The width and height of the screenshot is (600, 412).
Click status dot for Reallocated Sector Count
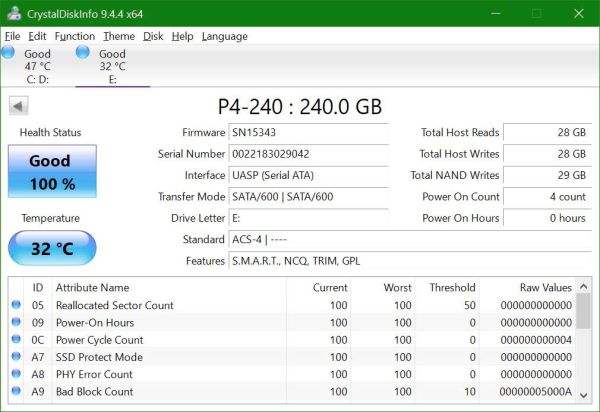(x=16, y=305)
